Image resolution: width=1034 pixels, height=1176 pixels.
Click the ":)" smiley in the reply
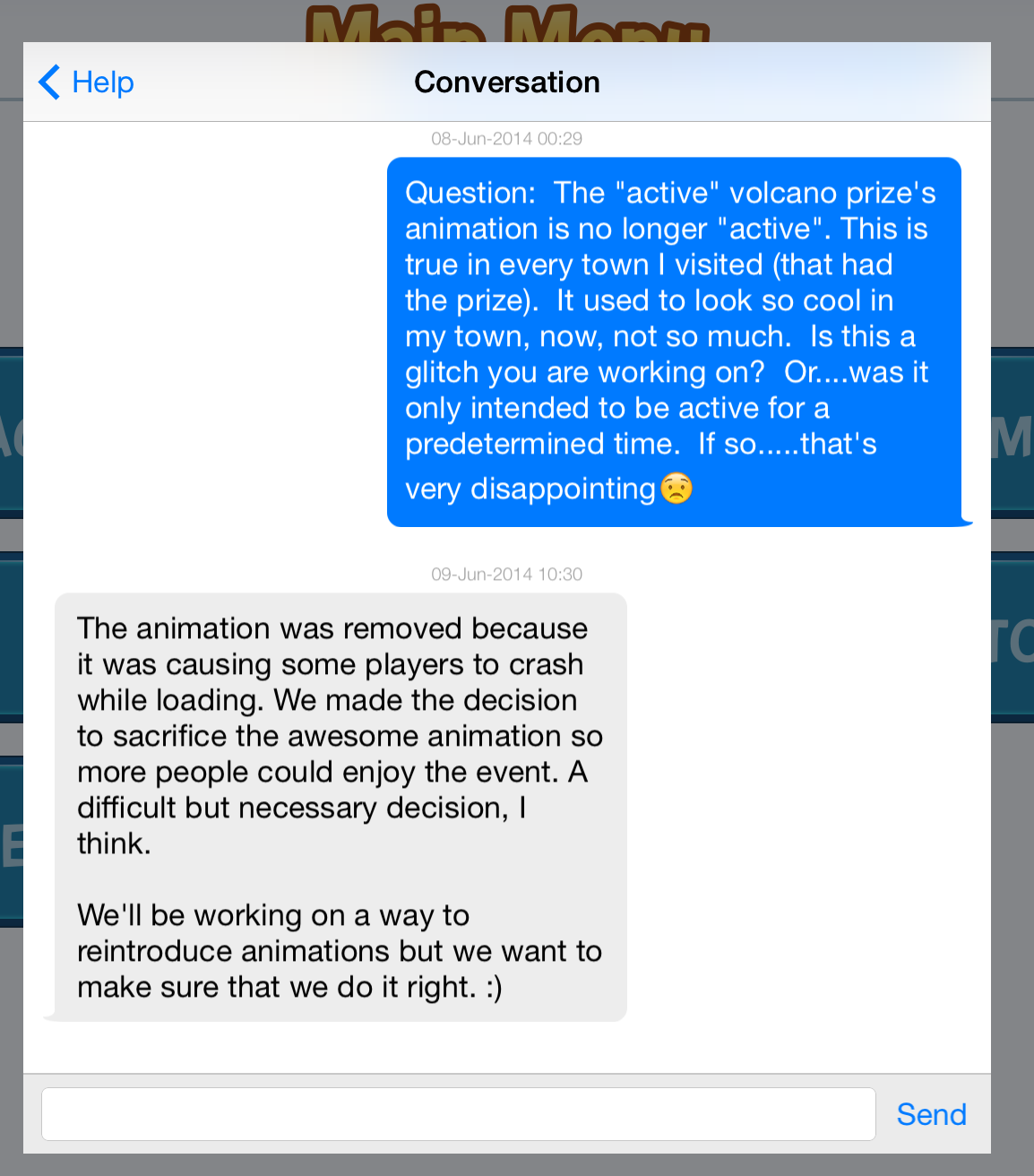(x=493, y=988)
